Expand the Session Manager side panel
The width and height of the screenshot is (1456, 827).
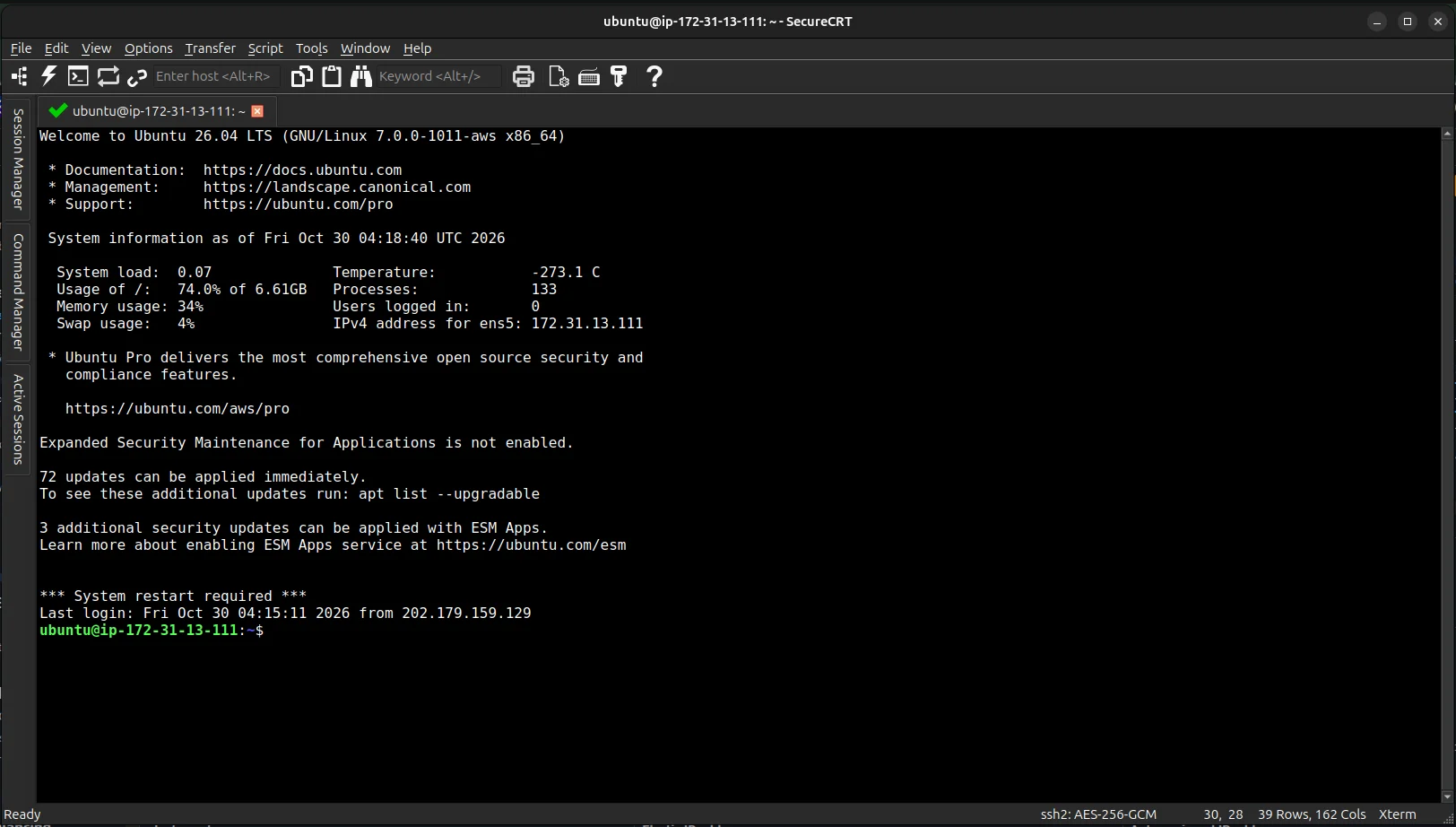click(x=17, y=159)
